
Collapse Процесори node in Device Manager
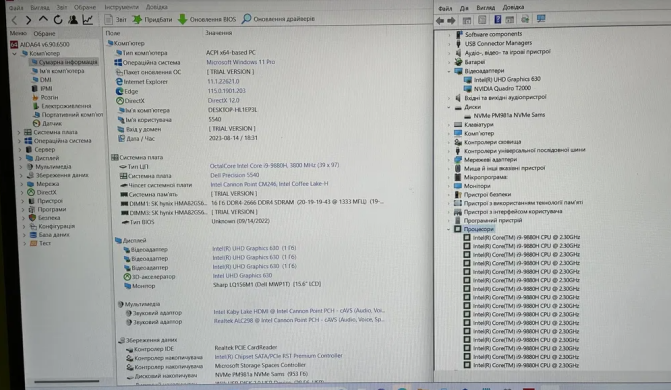[x=448, y=229]
